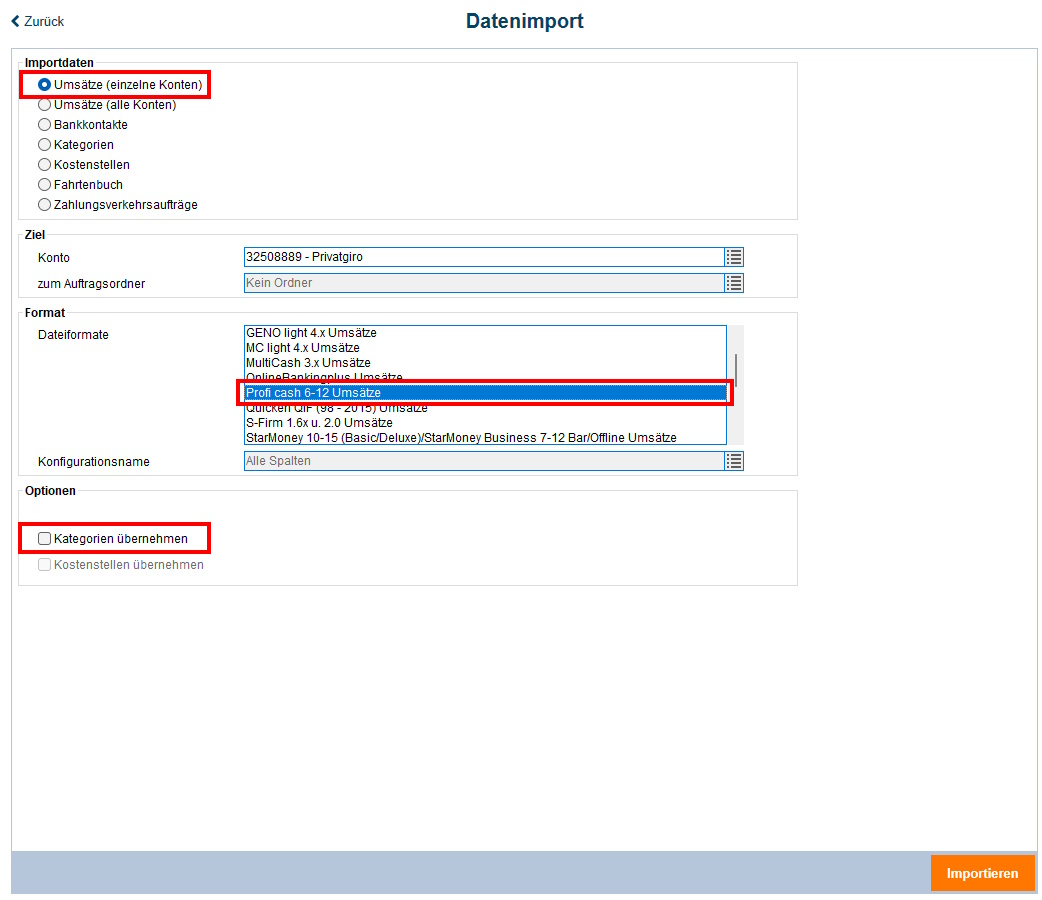The width and height of the screenshot is (1042, 900).
Task: Choose Umsätze (alle Konten) option
Action: 44,104
